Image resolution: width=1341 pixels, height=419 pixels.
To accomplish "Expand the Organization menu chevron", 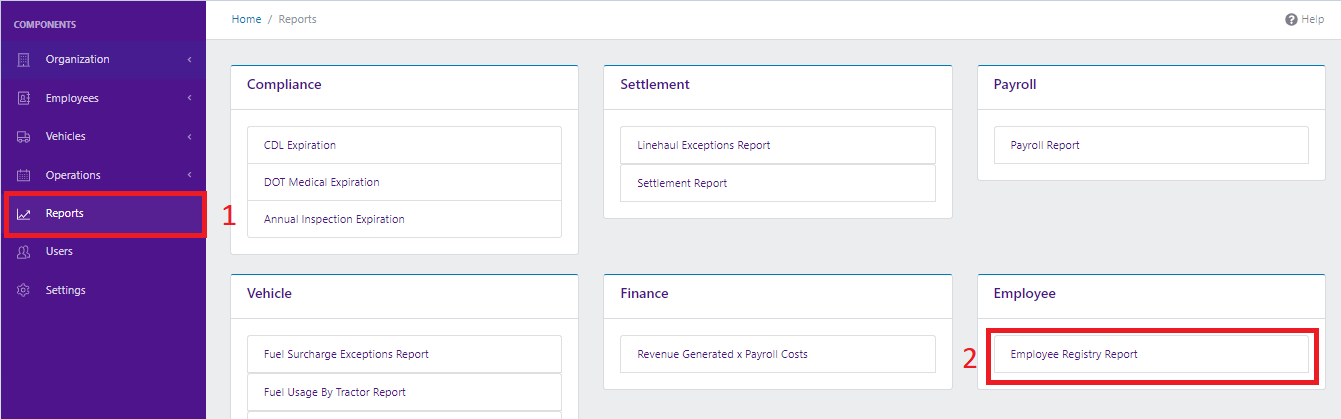I will click(x=189, y=60).
